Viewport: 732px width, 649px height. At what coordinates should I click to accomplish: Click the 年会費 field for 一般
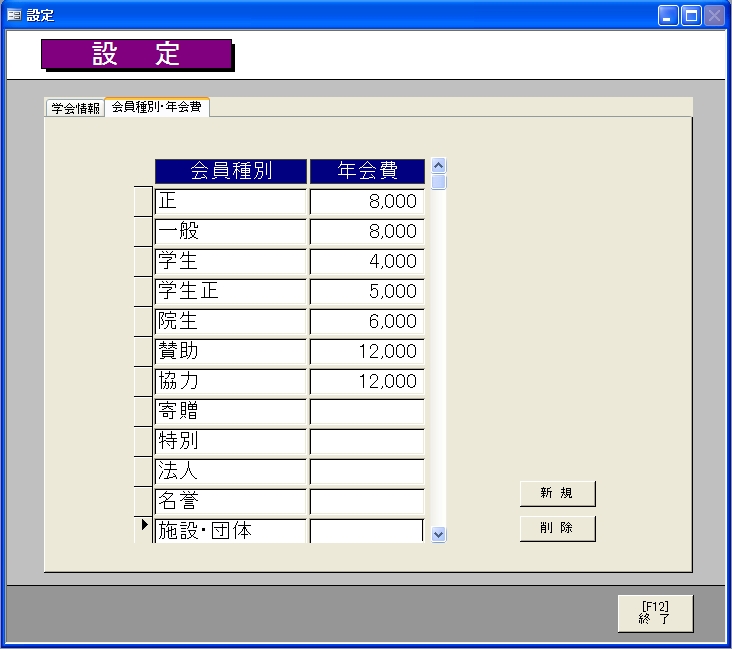tap(367, 231)
